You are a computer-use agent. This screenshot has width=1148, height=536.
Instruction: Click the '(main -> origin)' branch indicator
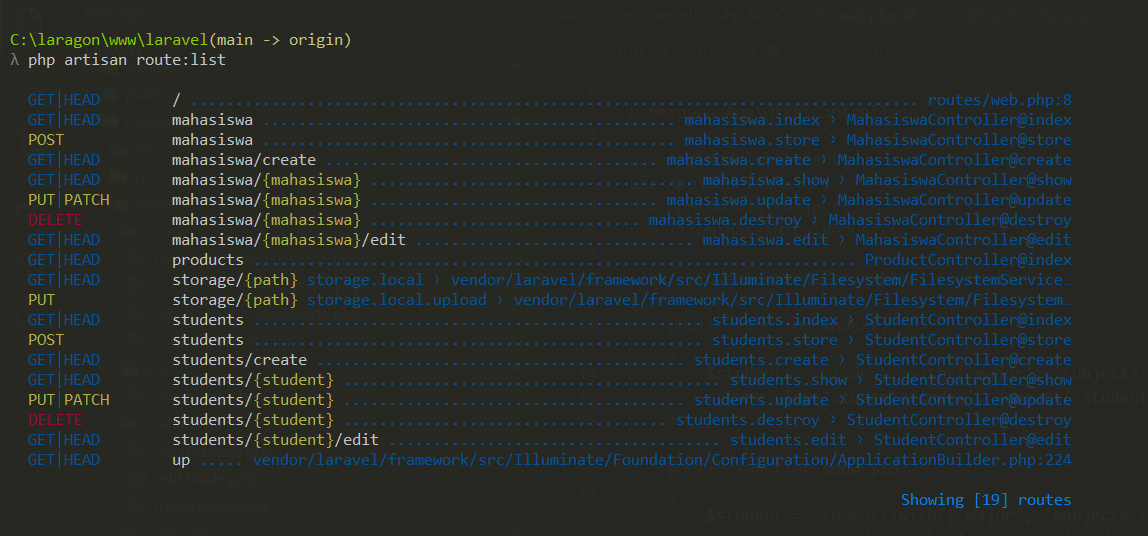point(280,40)
